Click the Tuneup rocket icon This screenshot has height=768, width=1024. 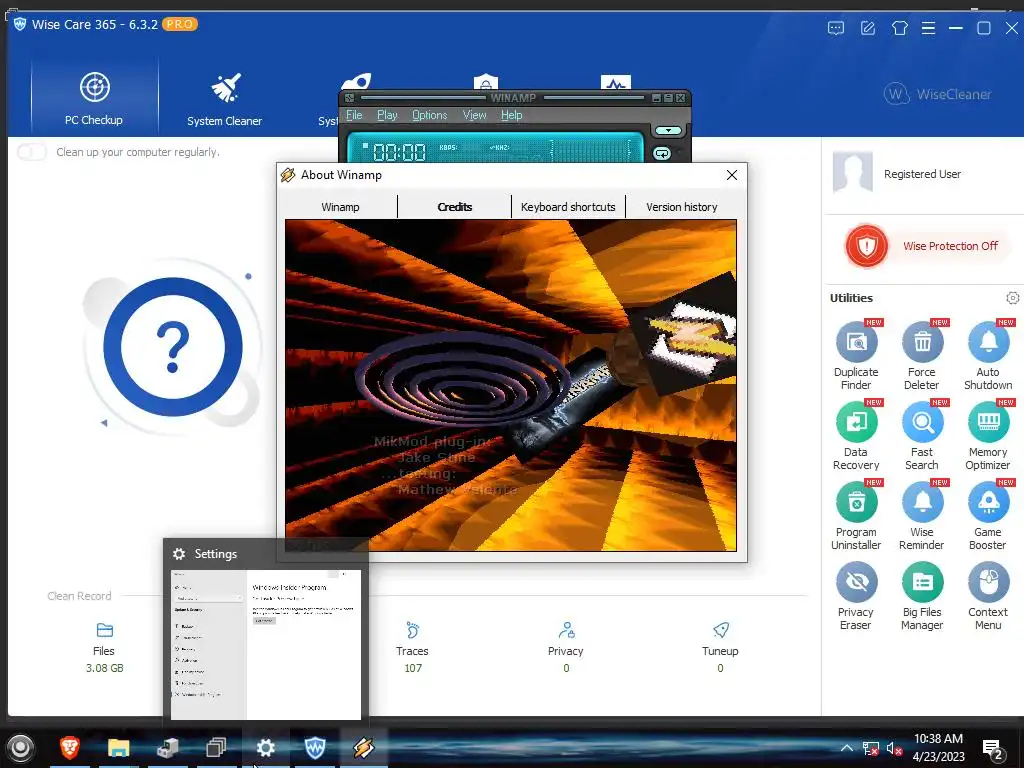coord(720,630)
